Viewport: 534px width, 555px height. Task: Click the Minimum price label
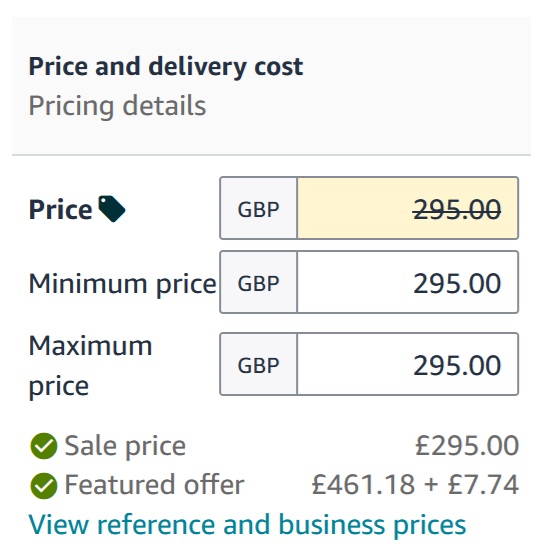[x=122, y=284]
